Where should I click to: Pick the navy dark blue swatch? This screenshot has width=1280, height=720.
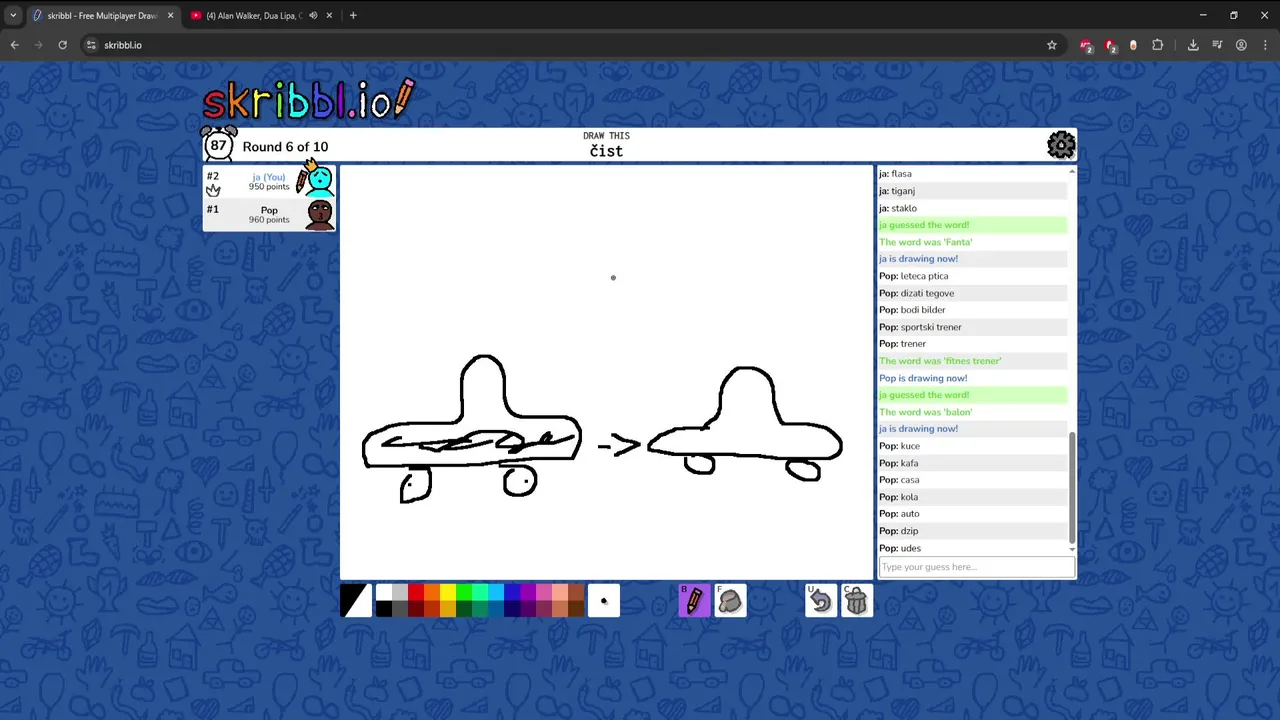pos(512,609)
